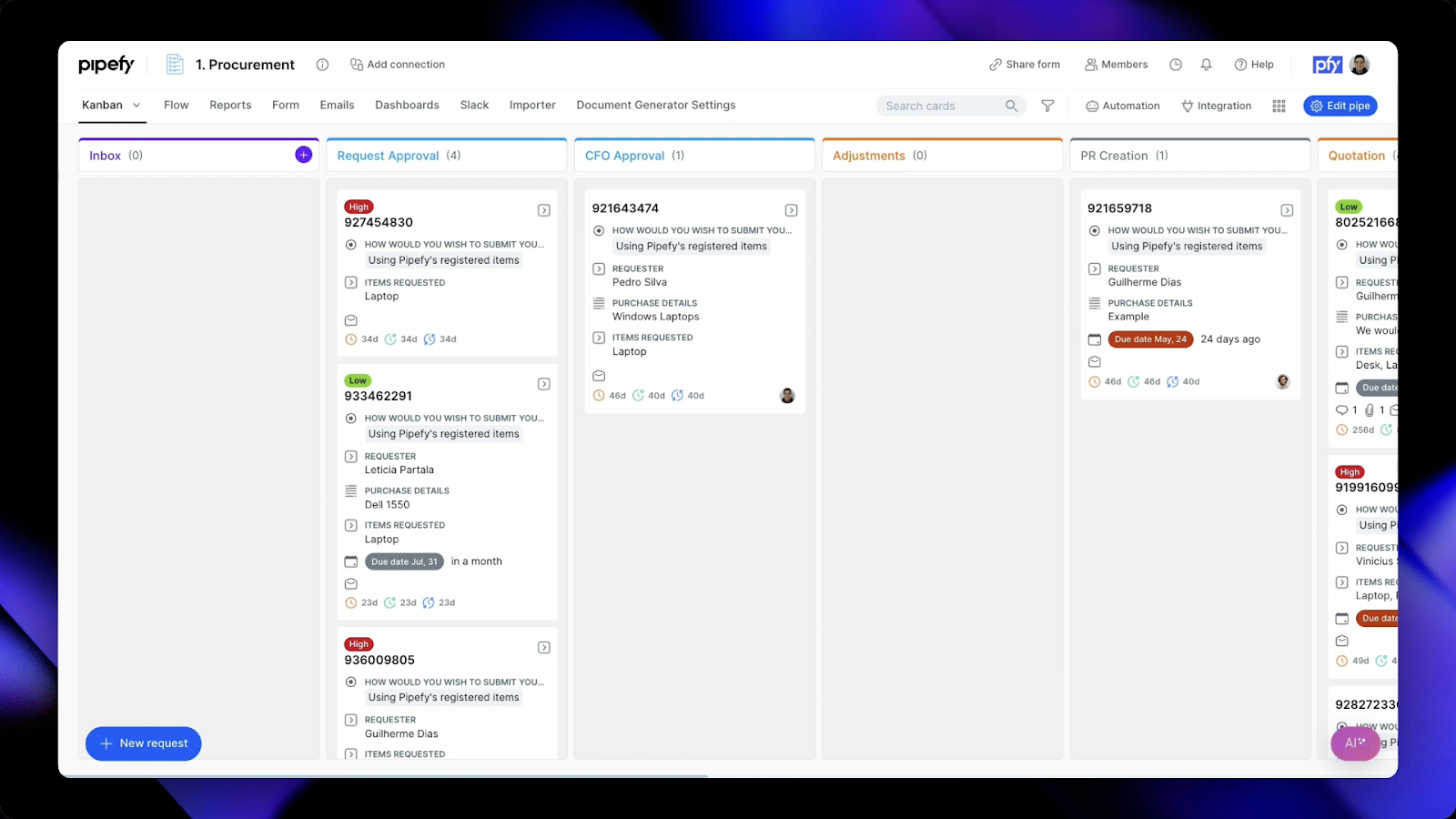
Task: Click the search magnifier icon
Action: coord(1011,106)
